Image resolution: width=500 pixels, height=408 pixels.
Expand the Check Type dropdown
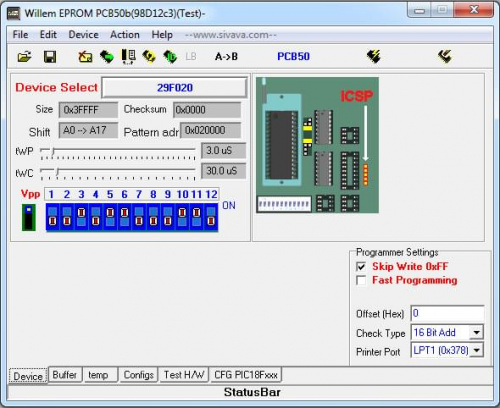476,332
